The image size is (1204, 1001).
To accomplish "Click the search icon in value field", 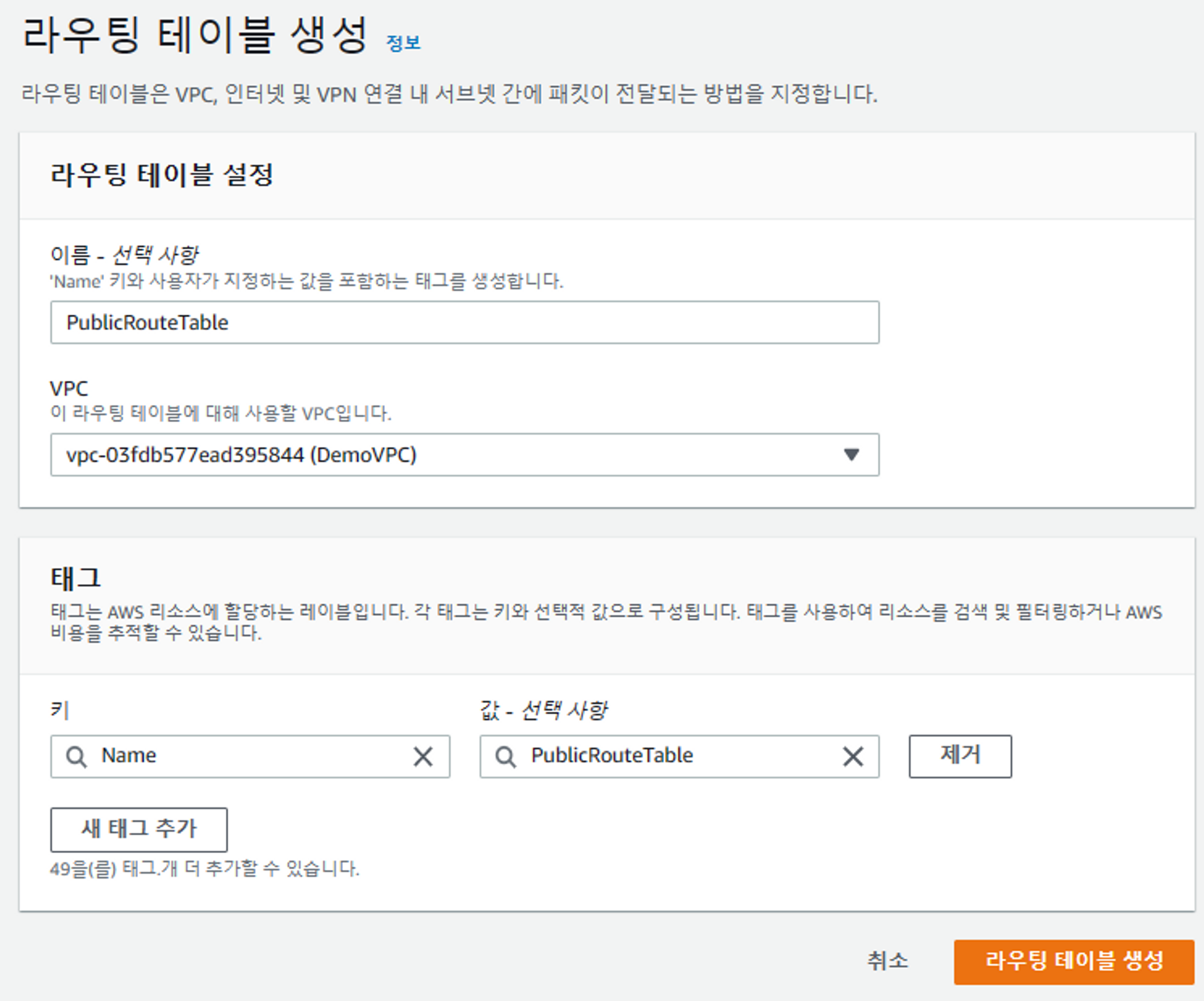I will pos(505,756).
